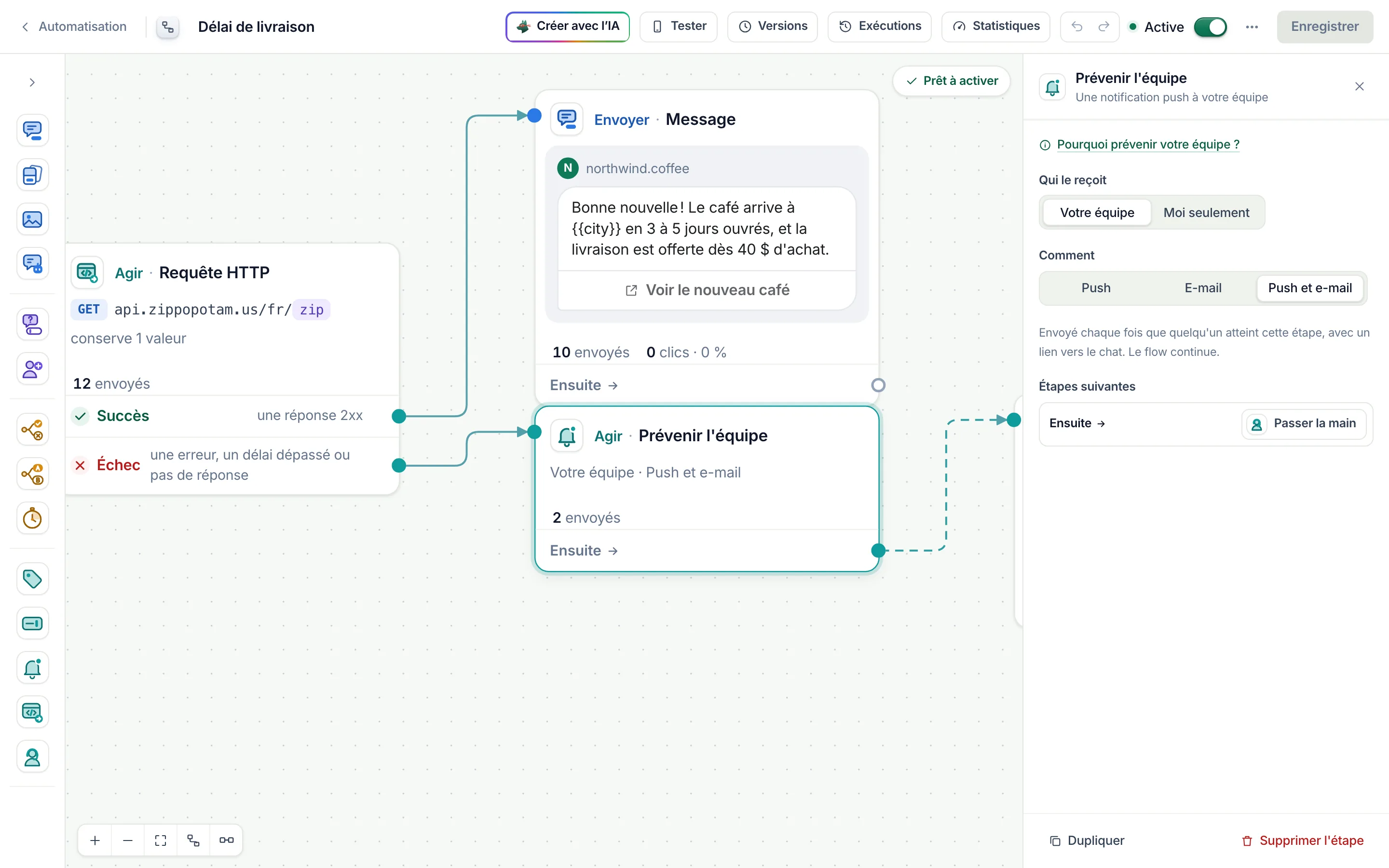Screen dimensions: 1389x868
Task: Select the delay timer sidebar icon
Action: (x=33, y=518)
